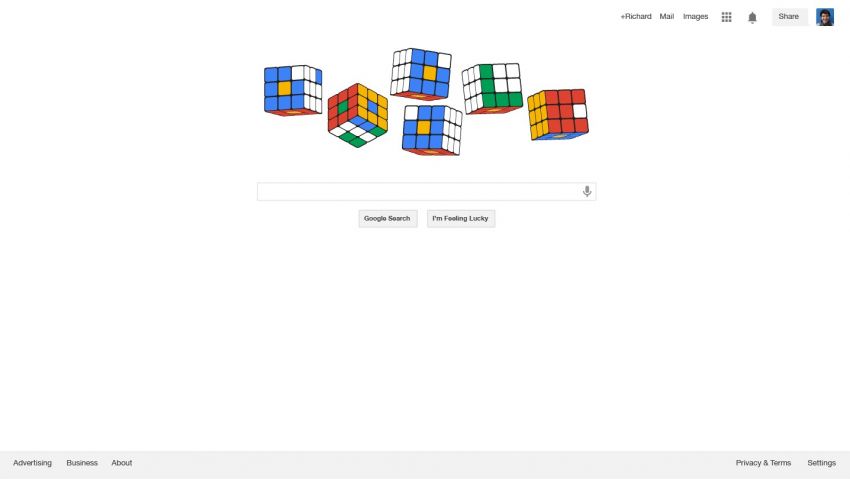Open the notifications bell

click(752, 17)
